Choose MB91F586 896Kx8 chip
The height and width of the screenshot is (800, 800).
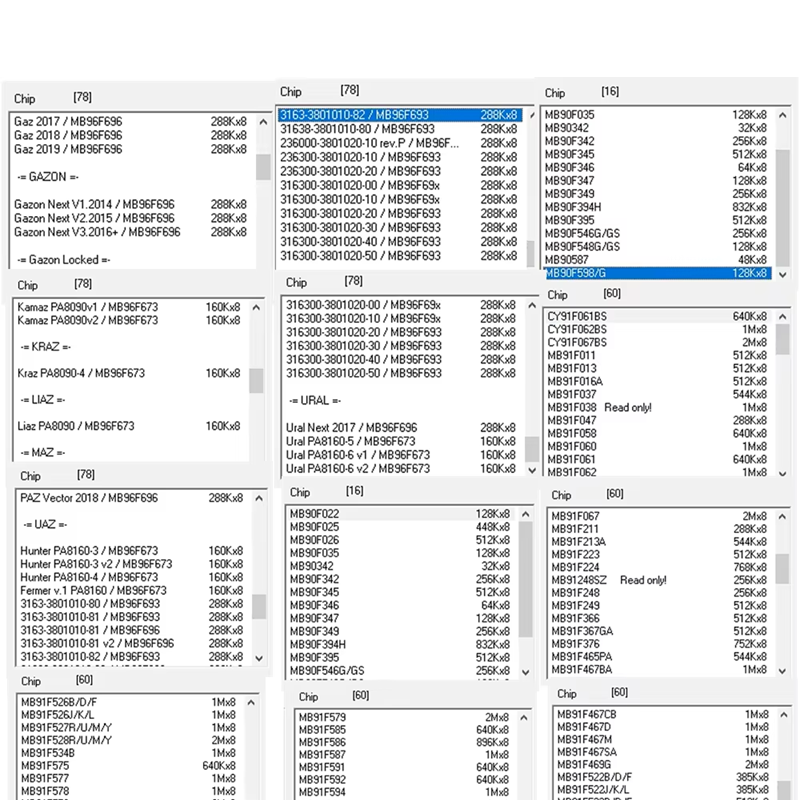tap(404, 742)
